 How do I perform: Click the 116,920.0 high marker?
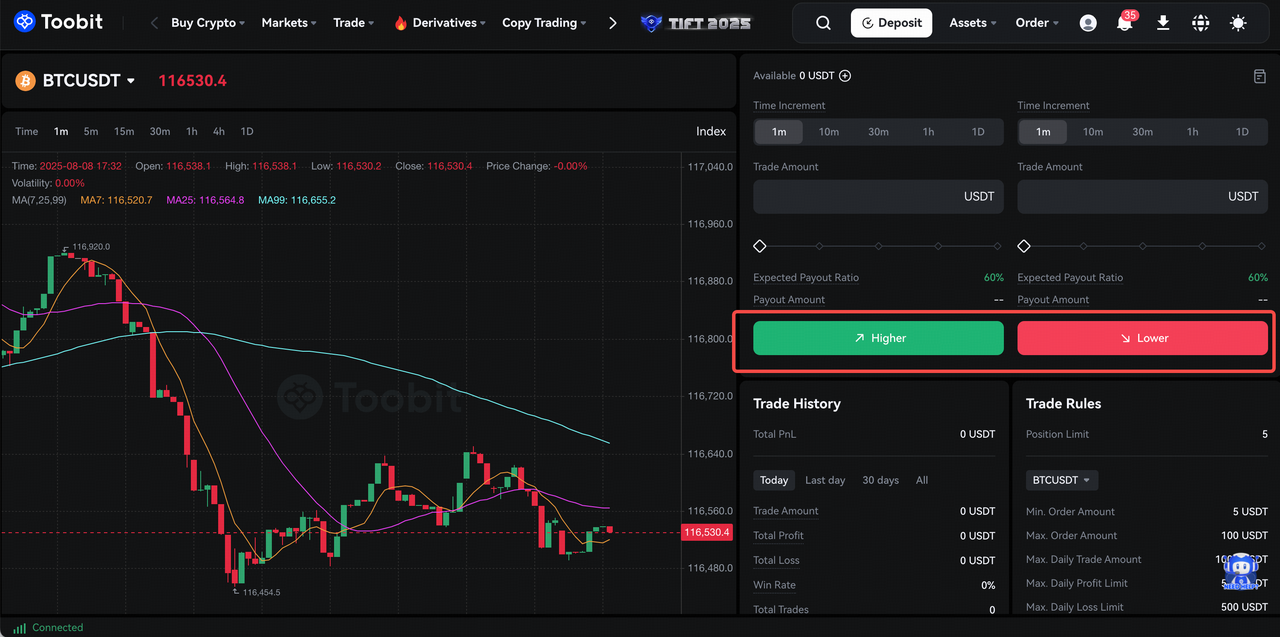click(90, 246)
